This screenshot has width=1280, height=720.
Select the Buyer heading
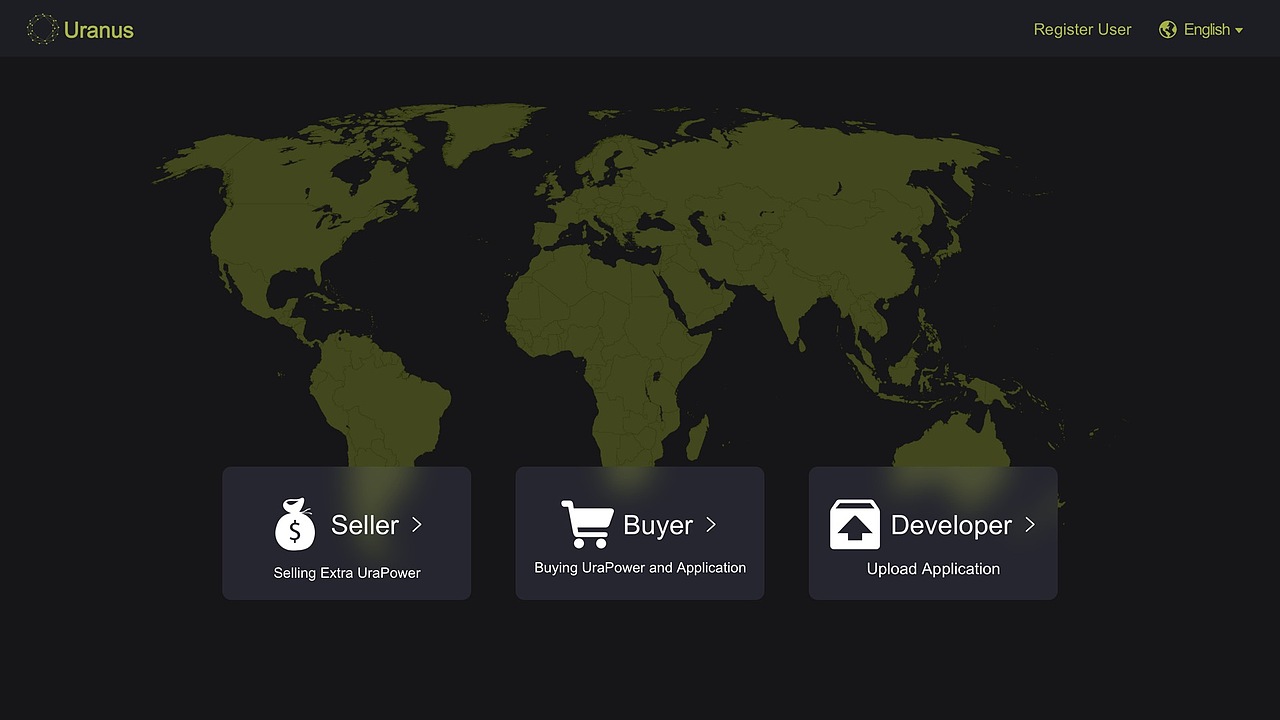[658, 525]
